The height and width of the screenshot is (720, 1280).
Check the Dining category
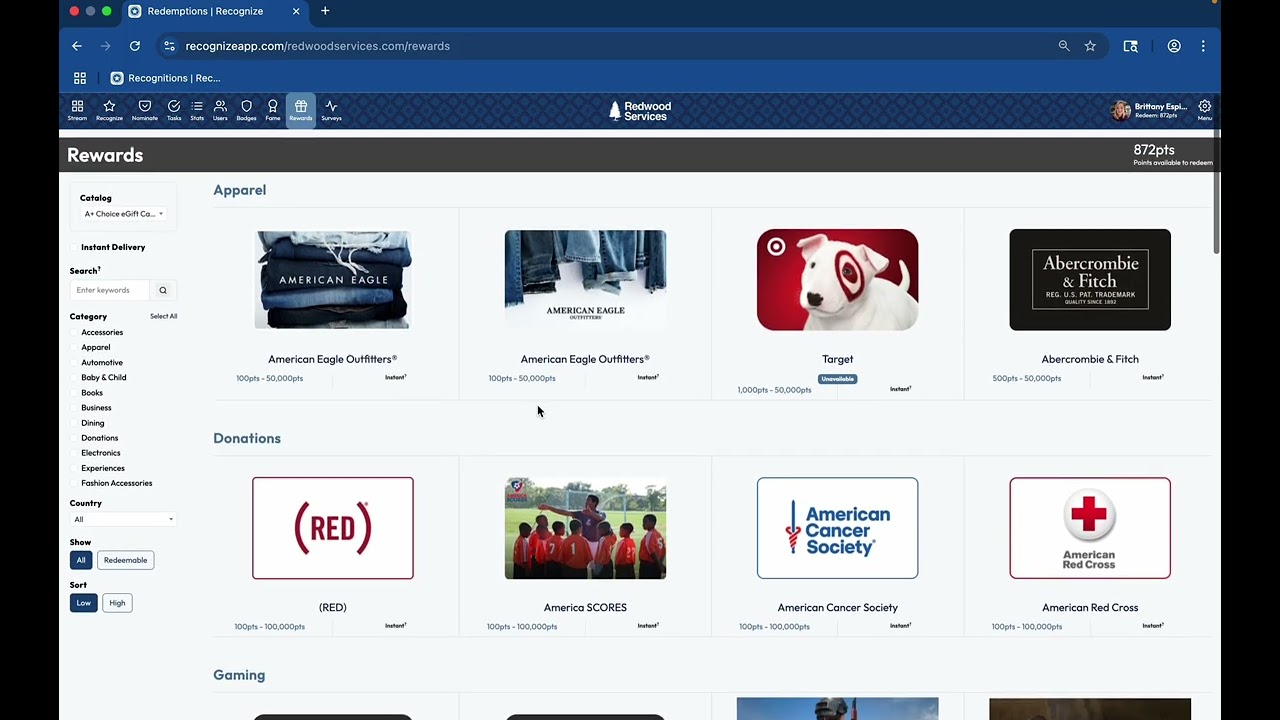(x=74, y=423)
